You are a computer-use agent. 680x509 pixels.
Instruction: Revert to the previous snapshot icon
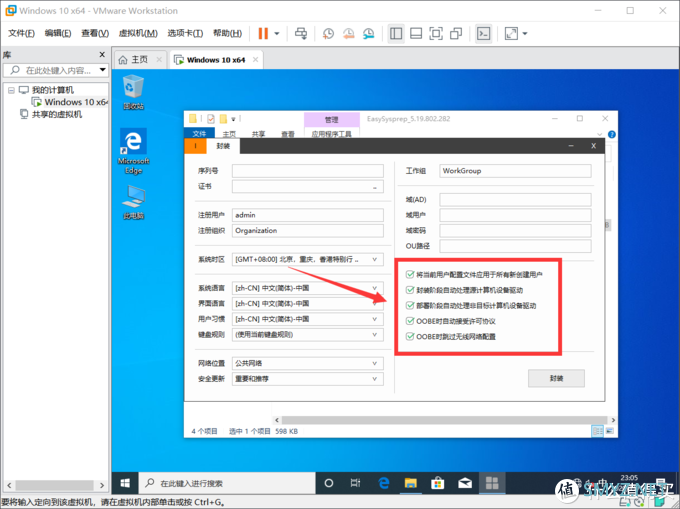[x=348, y=33]
